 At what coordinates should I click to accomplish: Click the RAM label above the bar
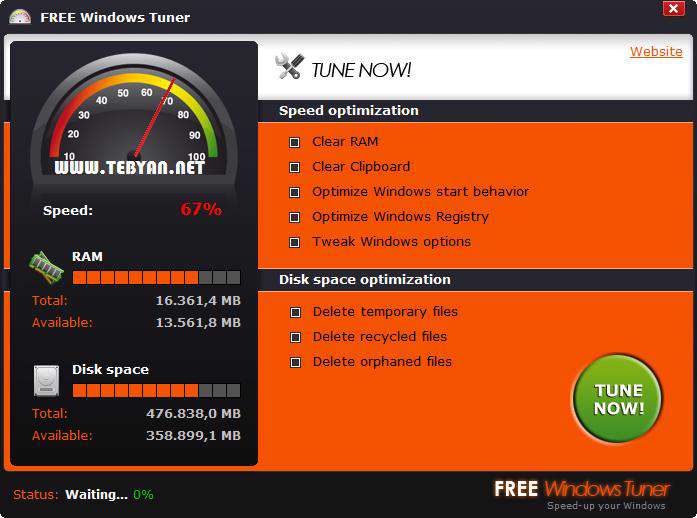87,257
